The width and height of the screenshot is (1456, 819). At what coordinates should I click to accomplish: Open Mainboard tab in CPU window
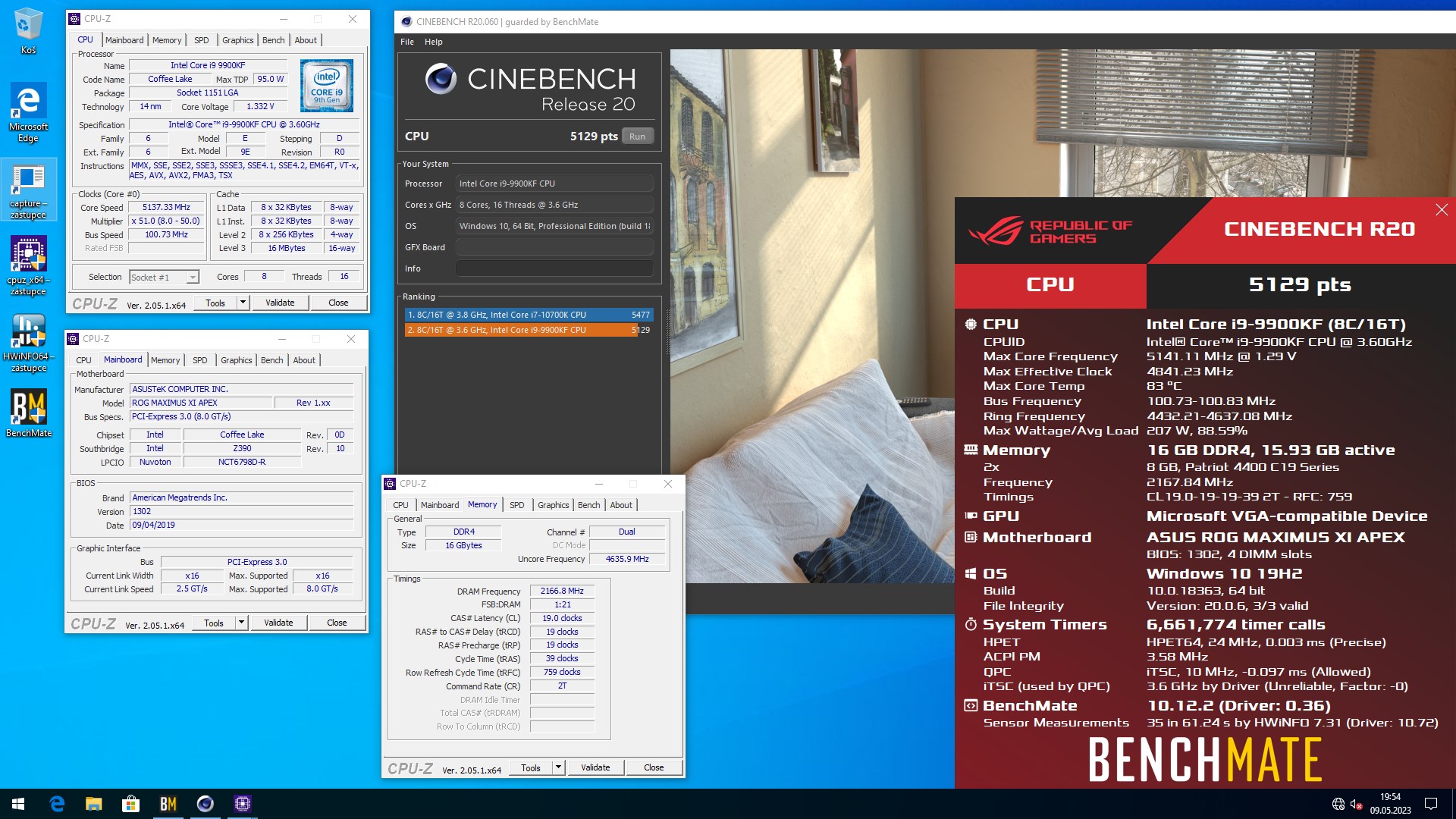click(x=124, y=40)
